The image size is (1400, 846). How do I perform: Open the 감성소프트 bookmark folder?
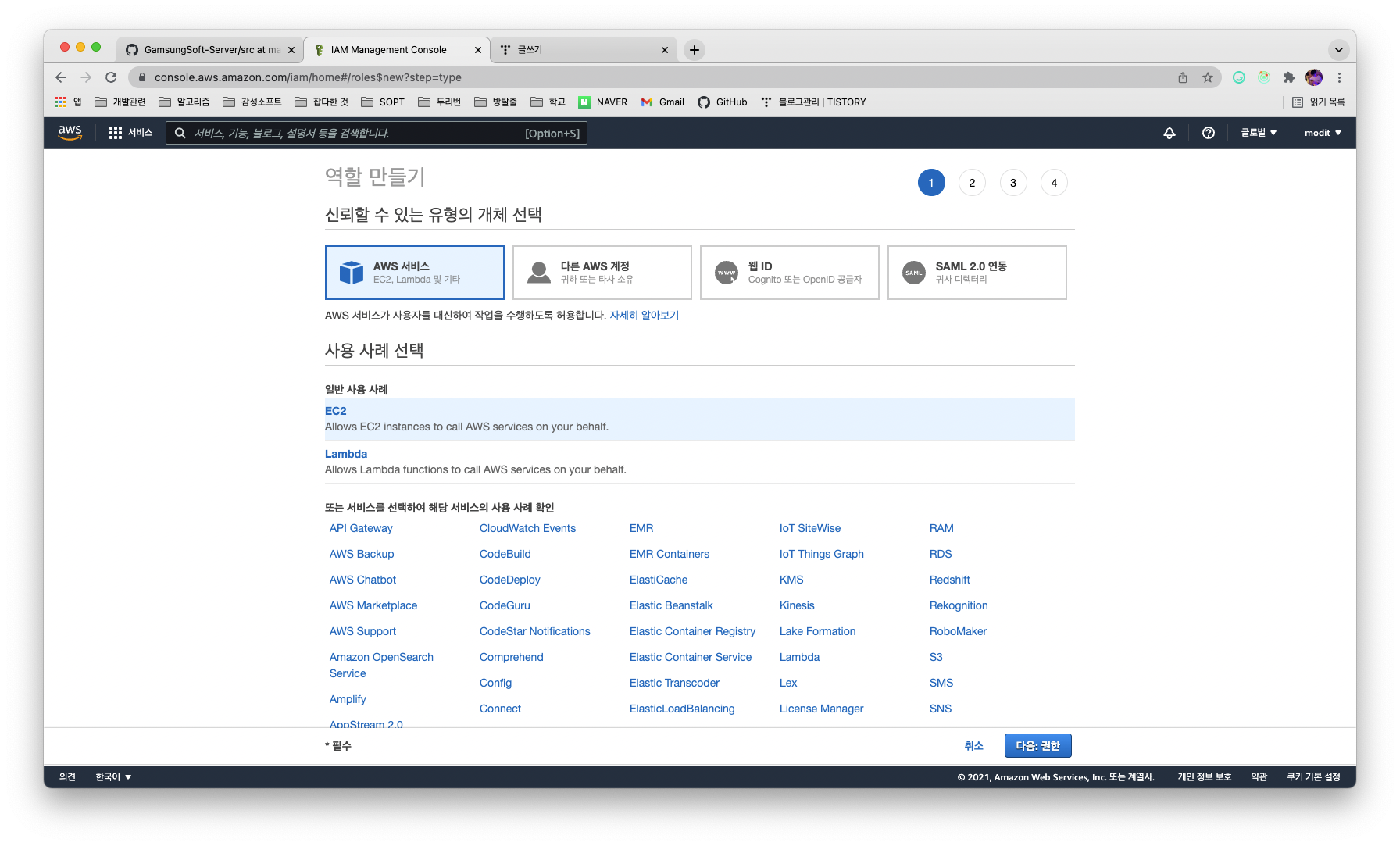[x=252, y=102]
